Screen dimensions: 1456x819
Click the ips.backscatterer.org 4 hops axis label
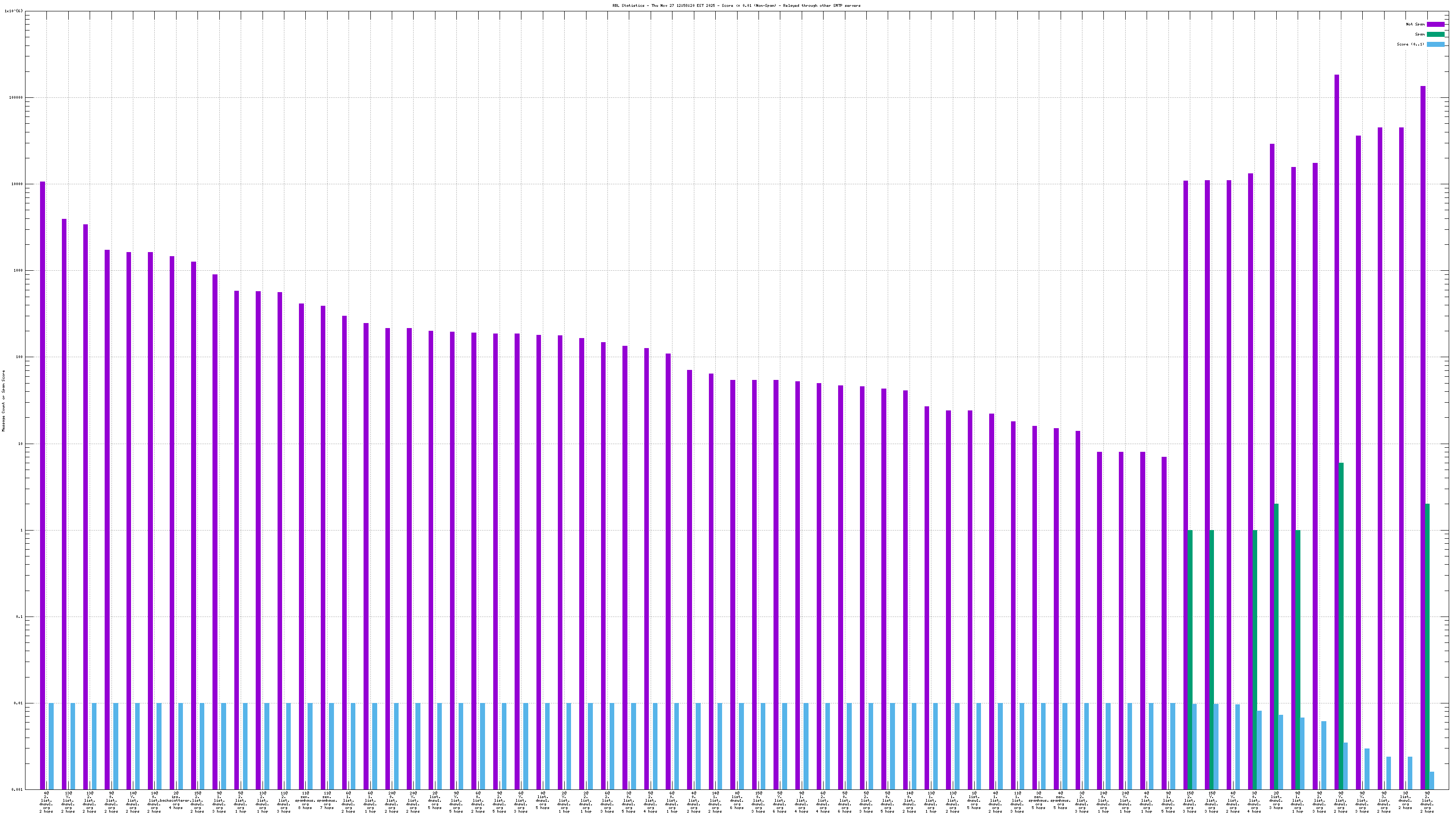[176, 801]
